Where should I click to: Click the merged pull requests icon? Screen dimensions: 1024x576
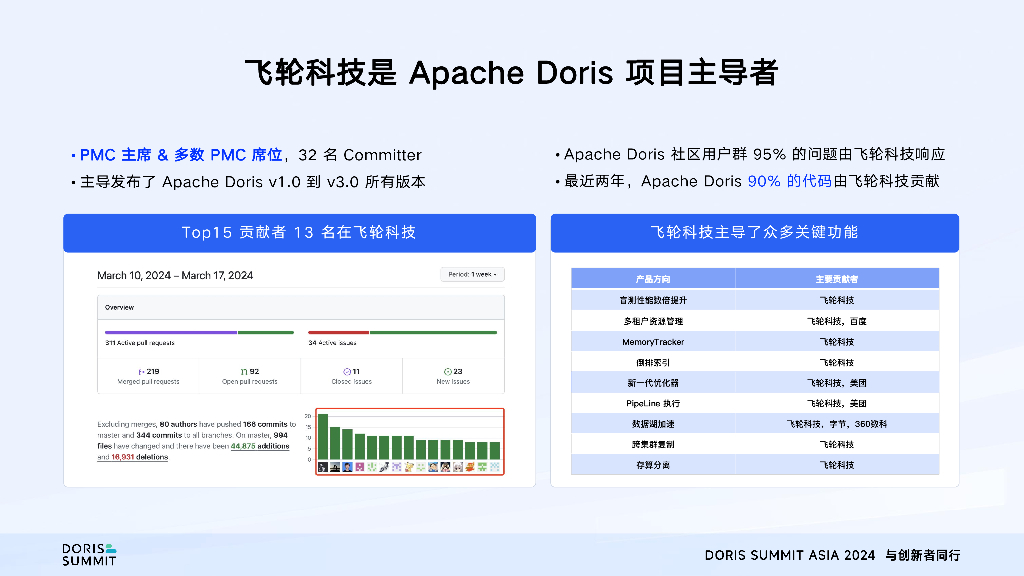coord(141,371)
